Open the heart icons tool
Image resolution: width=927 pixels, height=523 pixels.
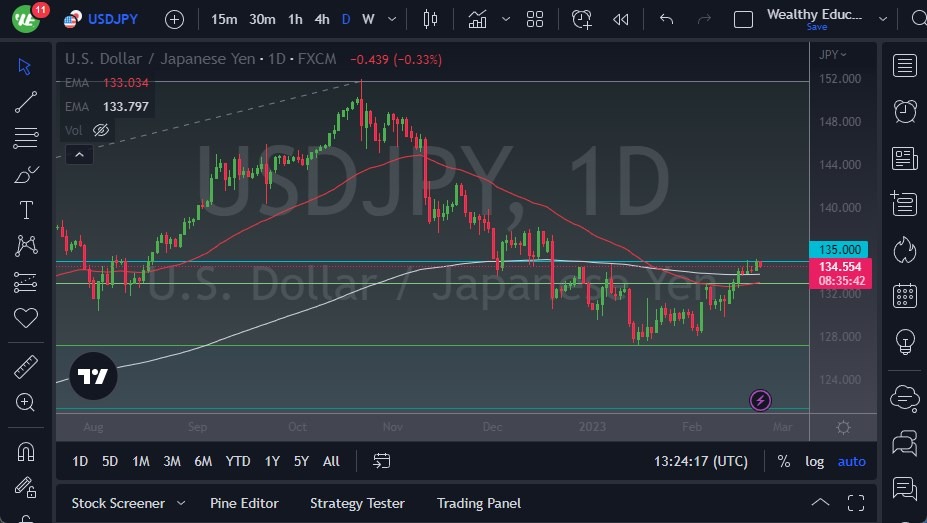coord(25,318)
